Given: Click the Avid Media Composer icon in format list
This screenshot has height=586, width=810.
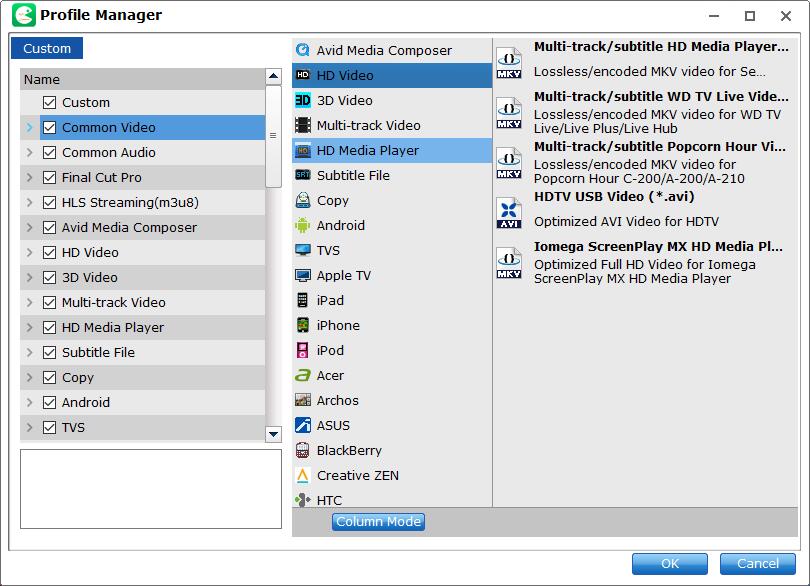Looking at the screenshot, I should pyautogui.click(x=303, y=50).
